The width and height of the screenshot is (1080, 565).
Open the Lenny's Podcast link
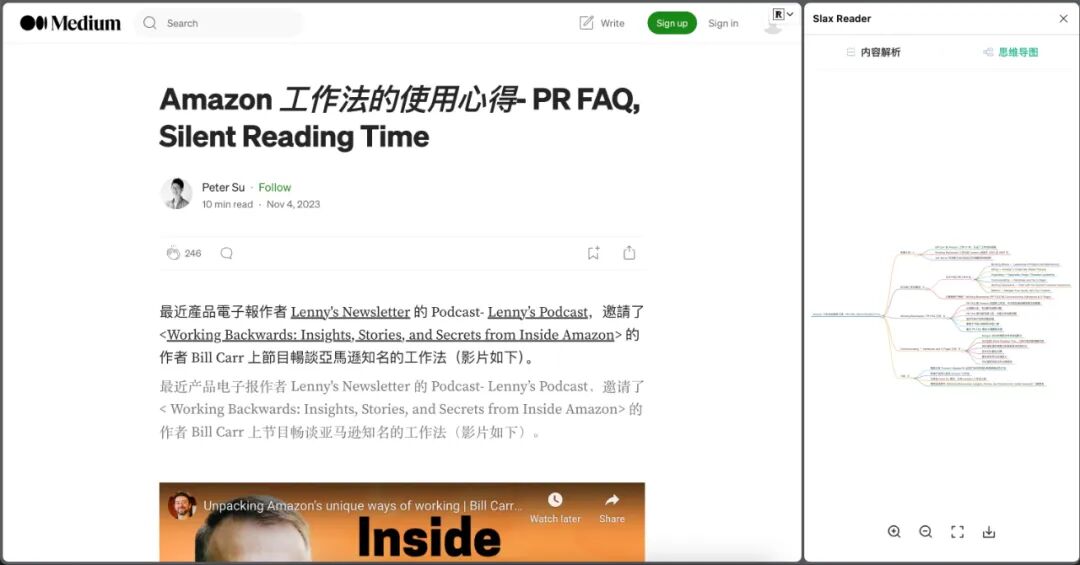click(x=538, y=311)
